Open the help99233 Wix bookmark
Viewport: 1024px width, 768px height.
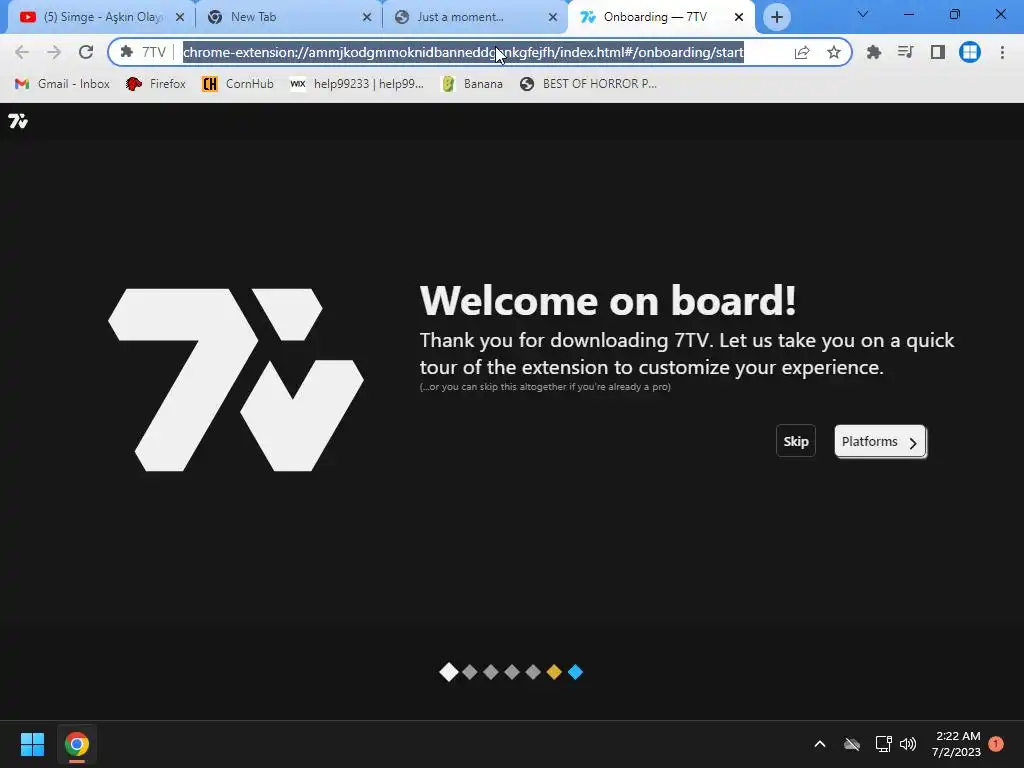(357, 84)
